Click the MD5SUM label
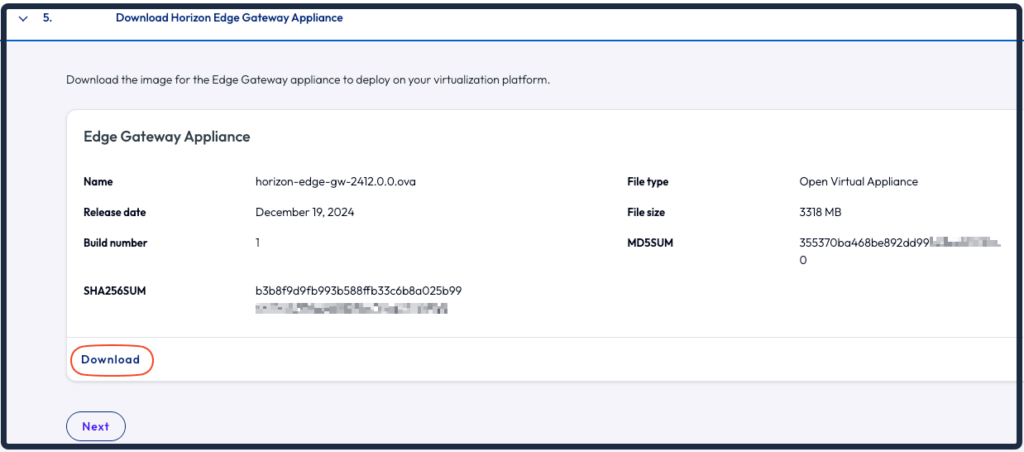 [650, 243]
